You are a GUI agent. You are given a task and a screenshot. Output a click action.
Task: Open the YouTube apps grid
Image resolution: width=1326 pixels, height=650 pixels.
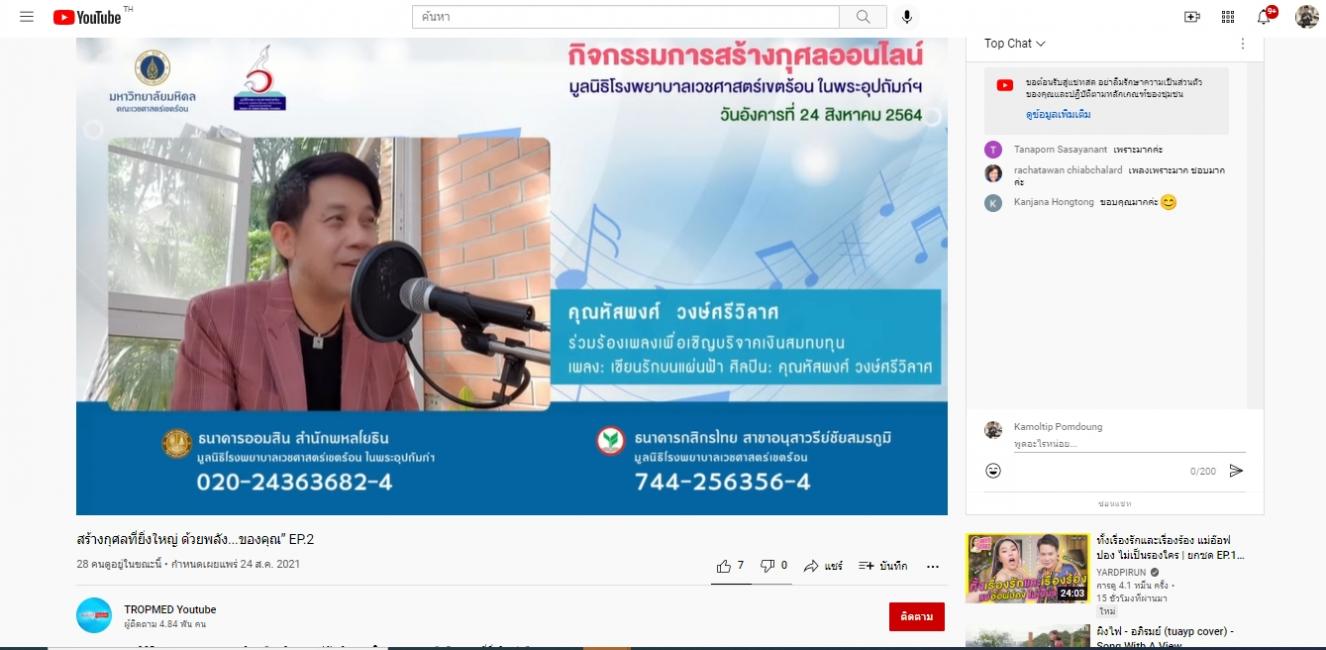pos(1228,17)
